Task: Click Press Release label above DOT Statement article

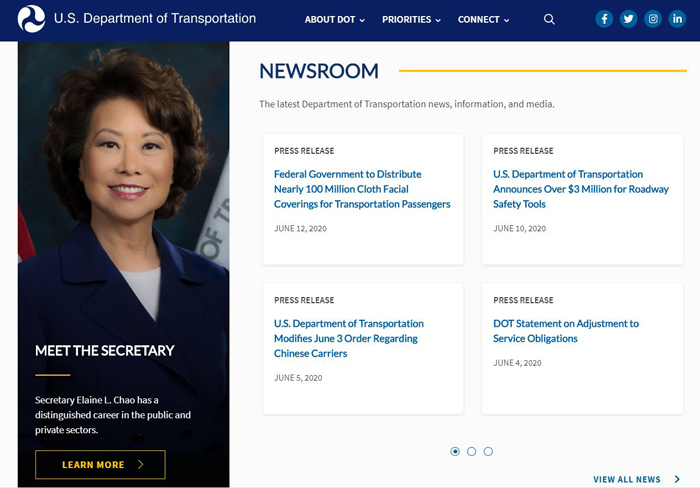Action: (x=523, y=300)
